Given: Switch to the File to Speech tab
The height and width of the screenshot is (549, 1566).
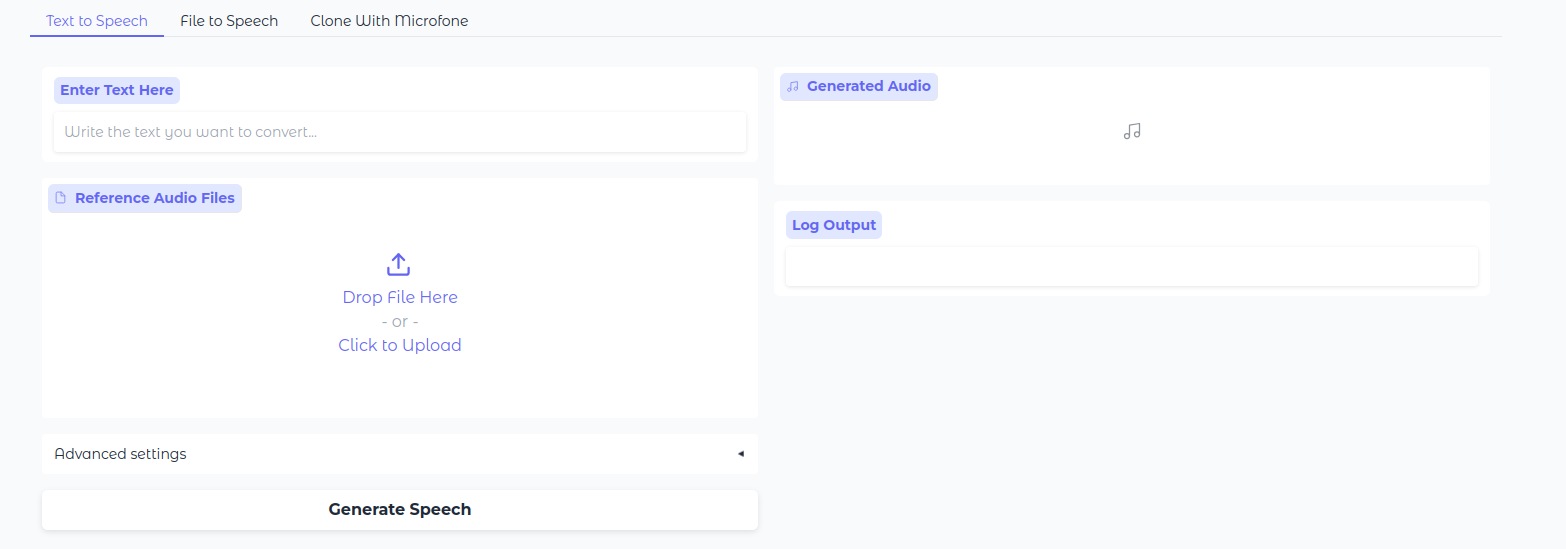Looking at the screenshot, I should pyautogui.click(x=229, y=20).
